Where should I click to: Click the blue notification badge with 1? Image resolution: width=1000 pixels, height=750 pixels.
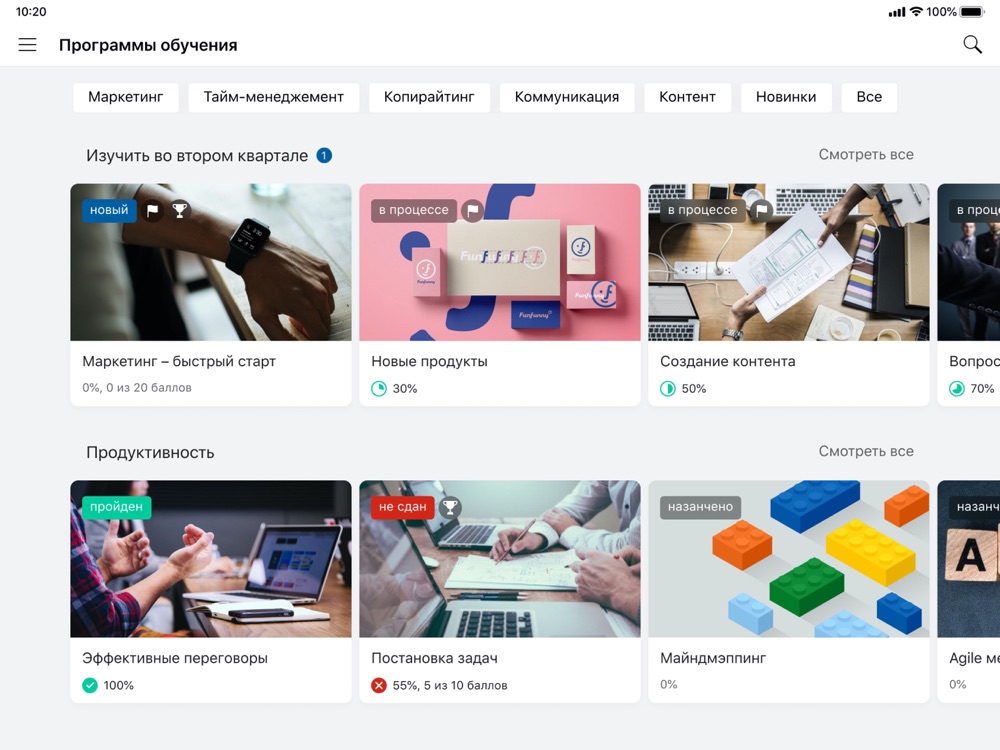(324, 156)
